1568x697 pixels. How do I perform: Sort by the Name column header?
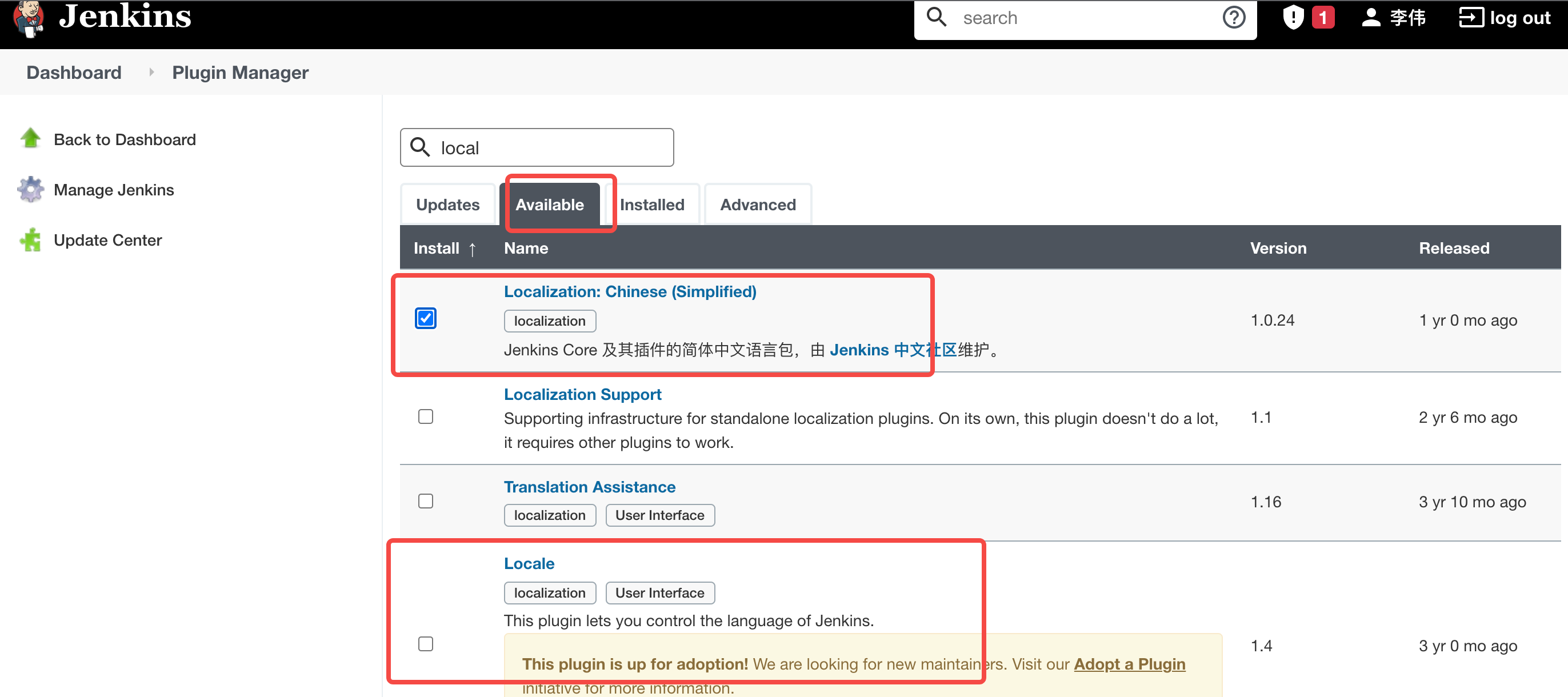click(526, 249)
